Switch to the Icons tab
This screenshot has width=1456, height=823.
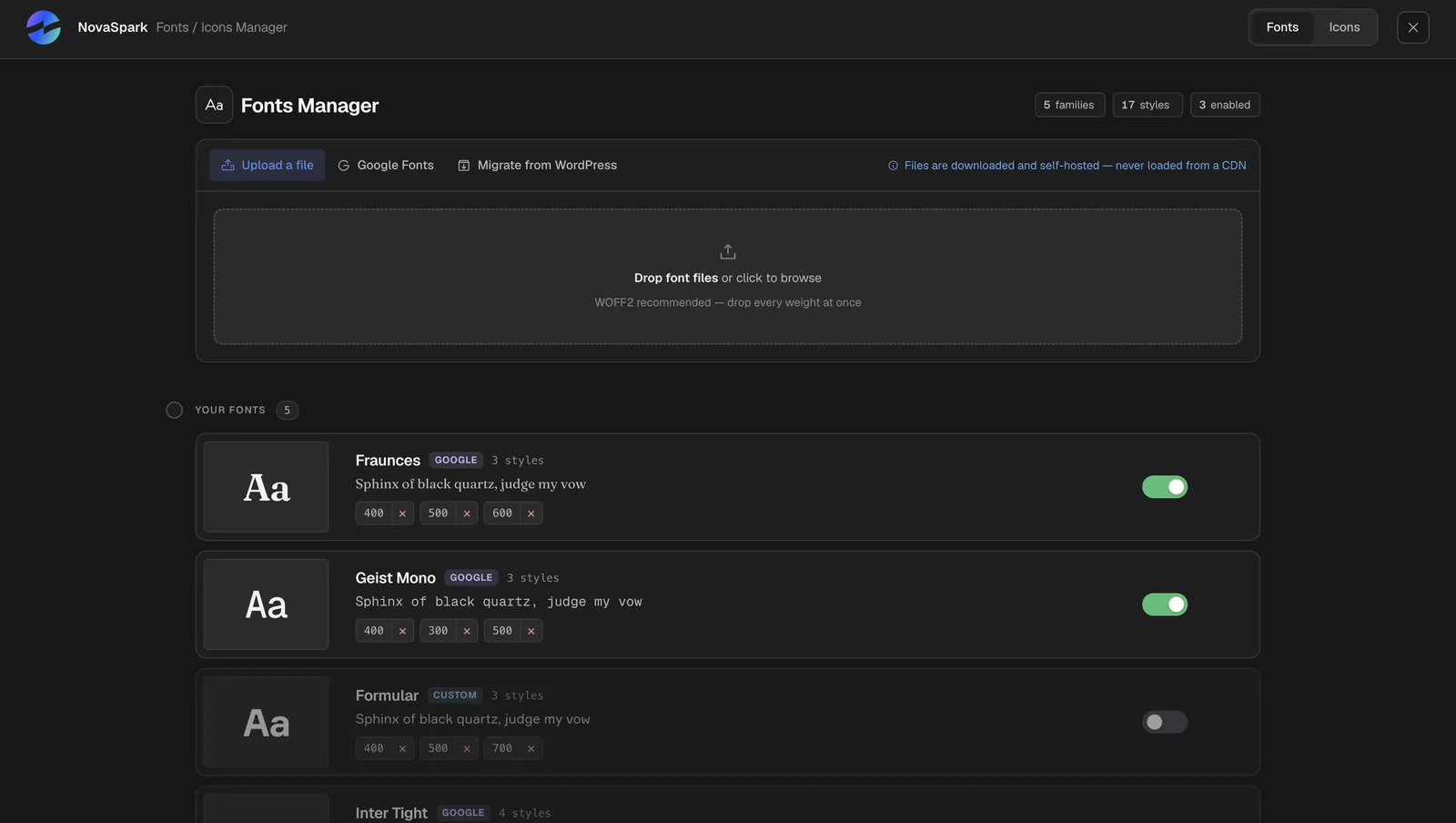click(1344, 27)
